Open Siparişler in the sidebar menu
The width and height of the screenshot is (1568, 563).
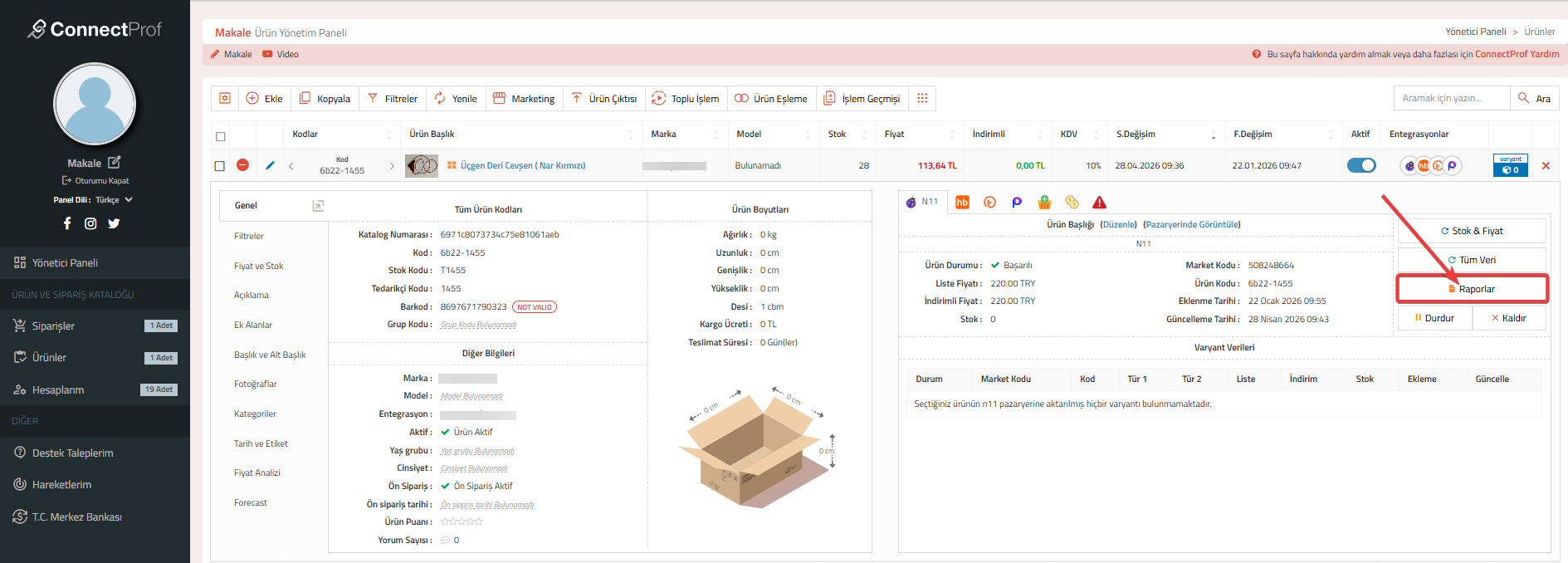click(x=53, y=326)
